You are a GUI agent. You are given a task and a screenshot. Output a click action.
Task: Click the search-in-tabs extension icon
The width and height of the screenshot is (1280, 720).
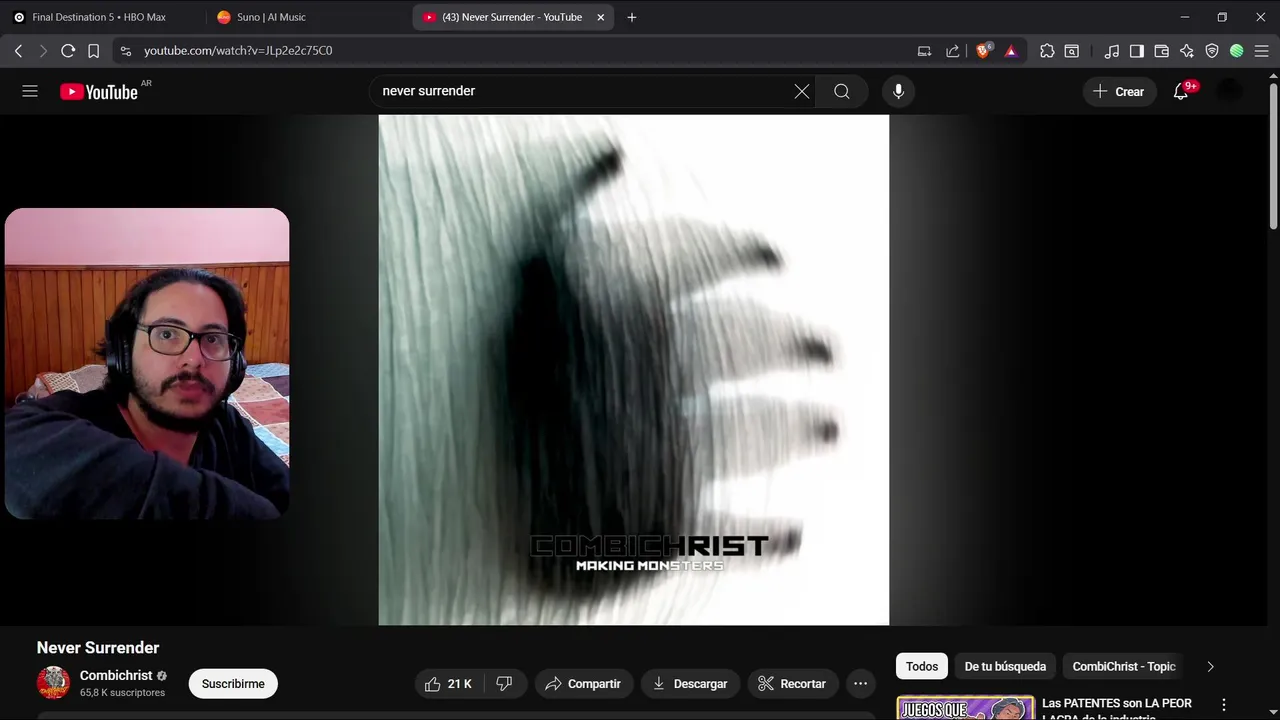tap(1072, 50)
